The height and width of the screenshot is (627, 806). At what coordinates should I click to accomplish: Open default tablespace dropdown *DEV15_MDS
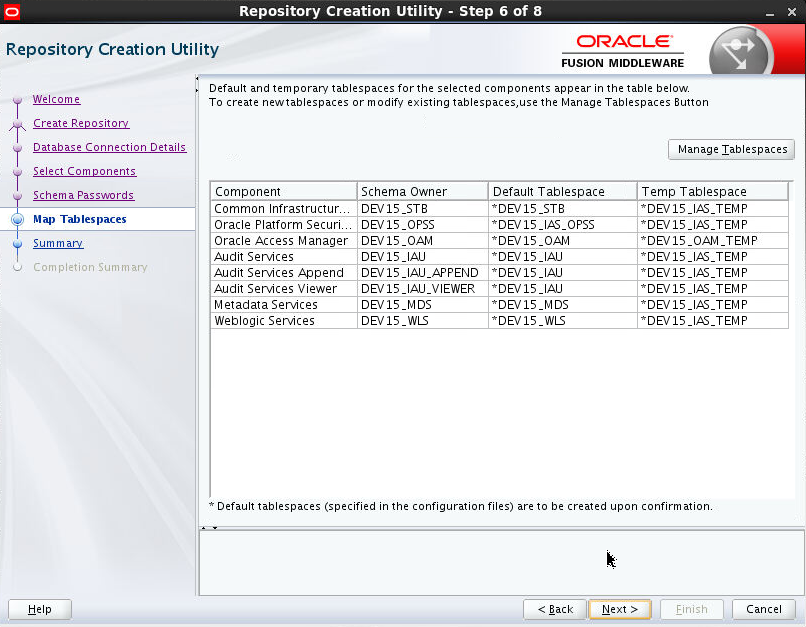(562, 304)
